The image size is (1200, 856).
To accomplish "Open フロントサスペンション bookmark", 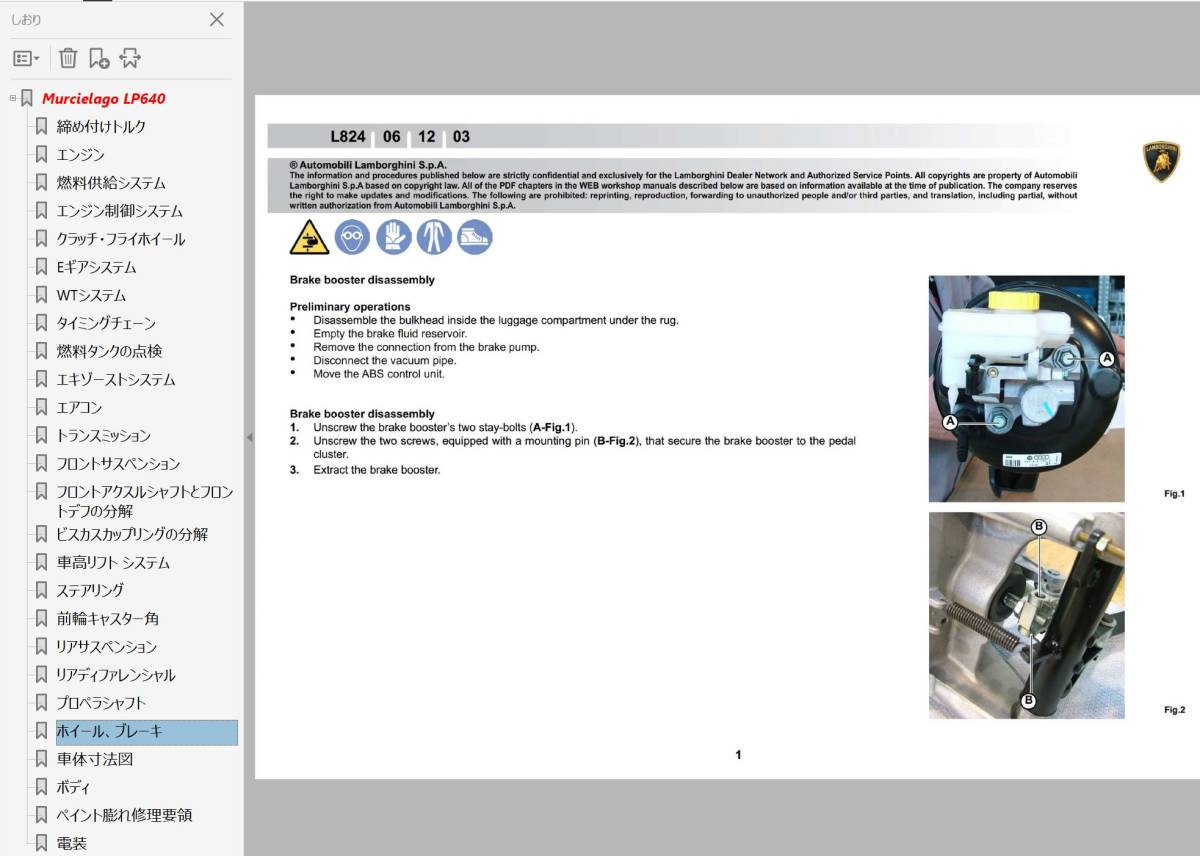I will coord(119,463).
